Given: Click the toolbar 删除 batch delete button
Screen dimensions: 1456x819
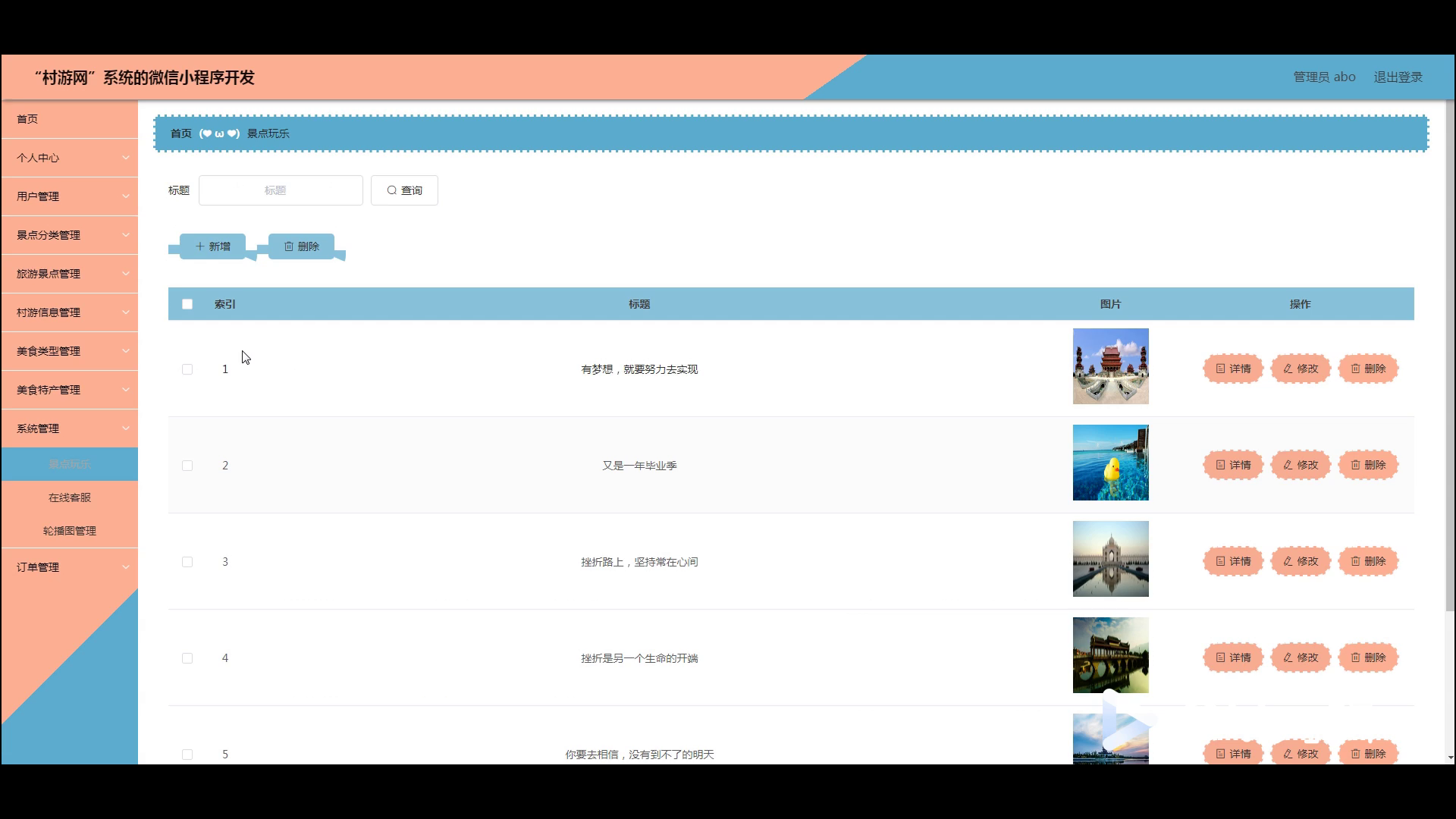Looking at the screenshot, I should tap(301, 246).
